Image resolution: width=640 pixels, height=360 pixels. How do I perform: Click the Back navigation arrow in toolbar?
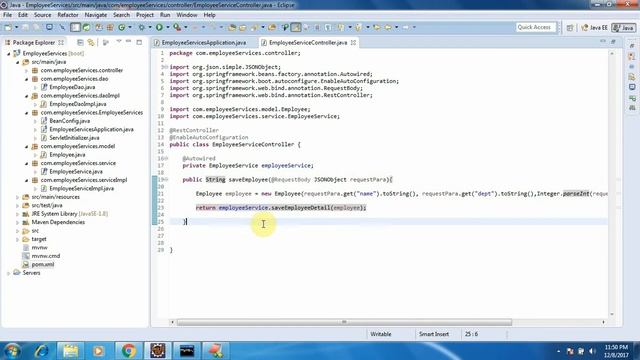pos(387,27)
